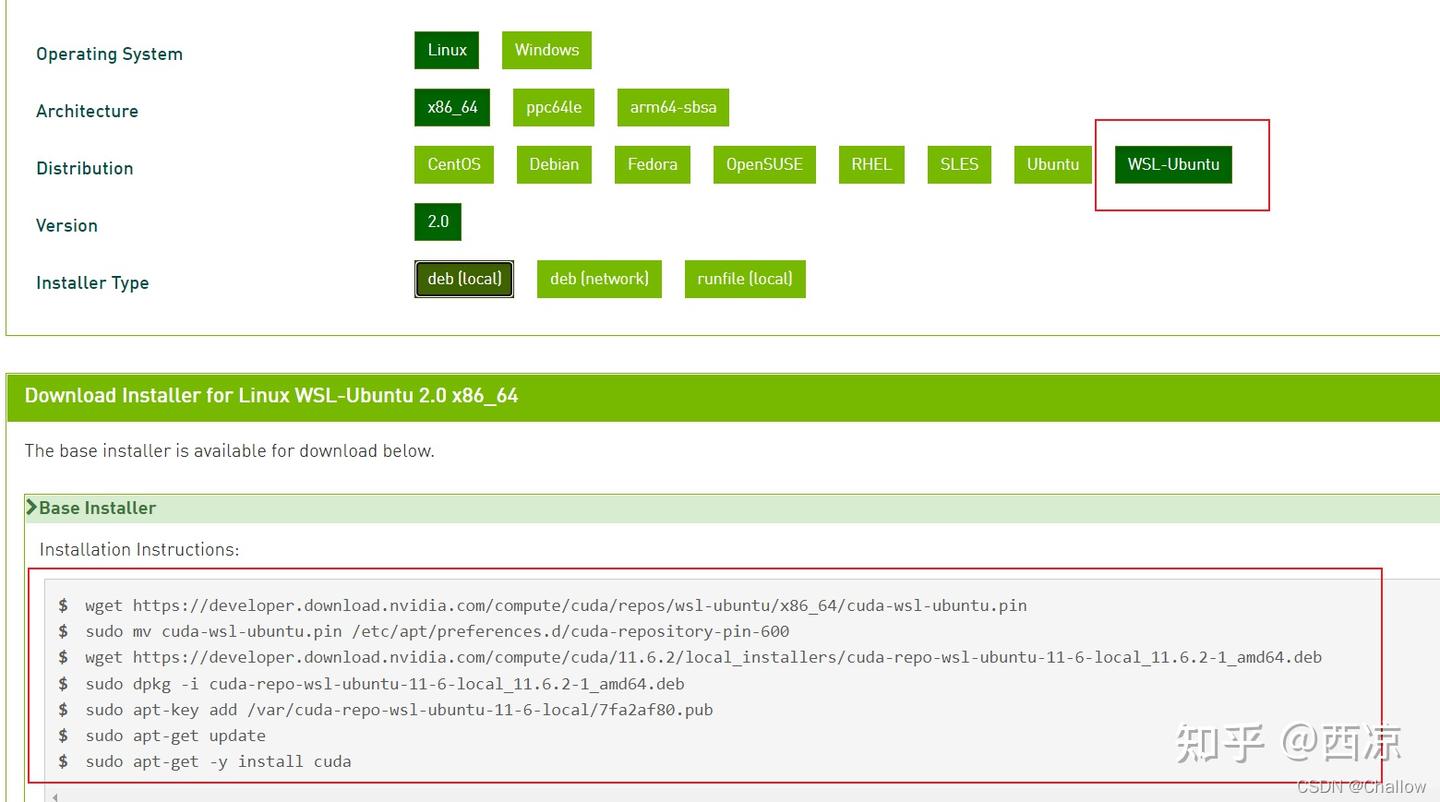Click the wget cuda-wsl-ubuntu.pin command line

(x=555, y=605)
